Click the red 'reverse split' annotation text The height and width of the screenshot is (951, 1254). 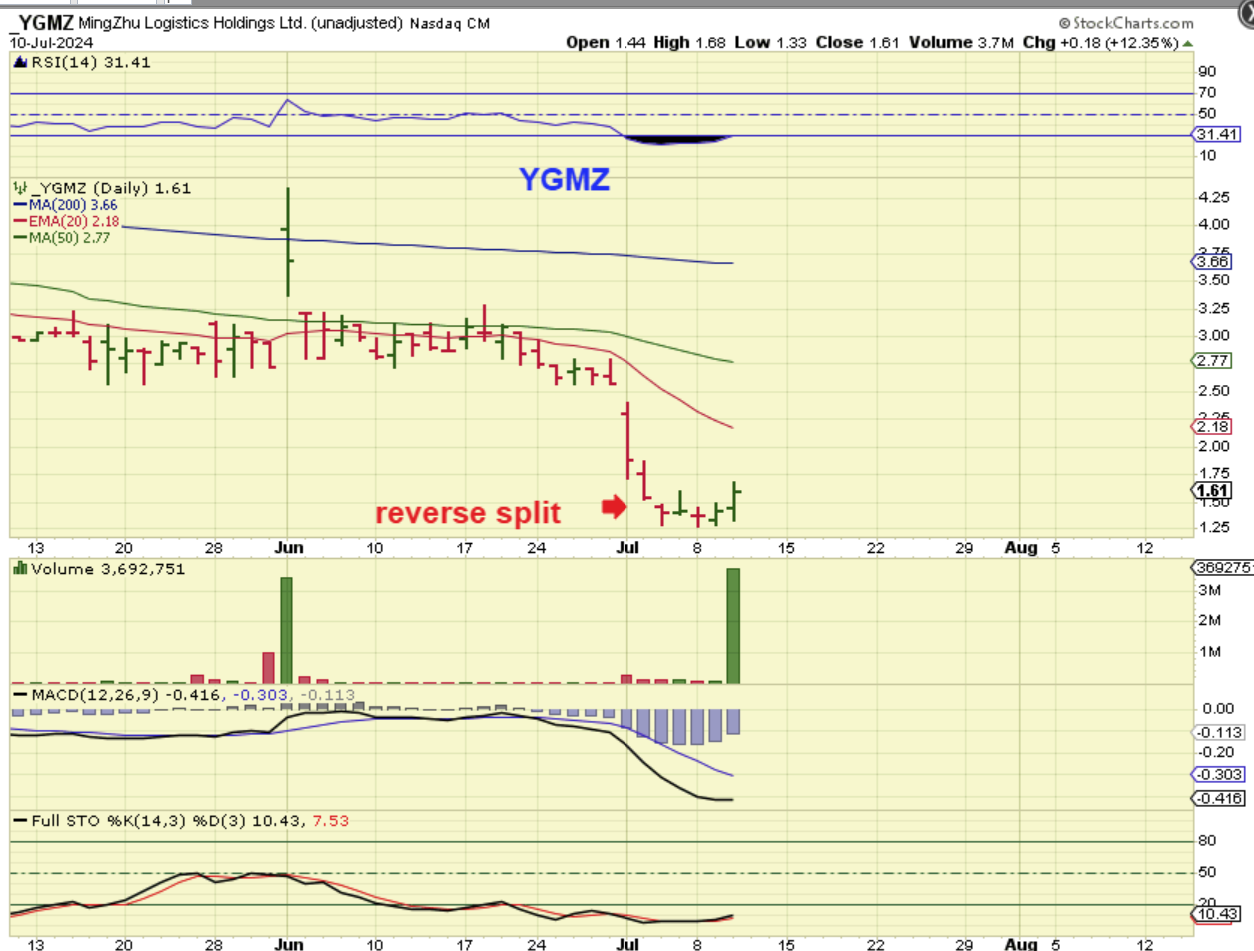coord(468,513)
